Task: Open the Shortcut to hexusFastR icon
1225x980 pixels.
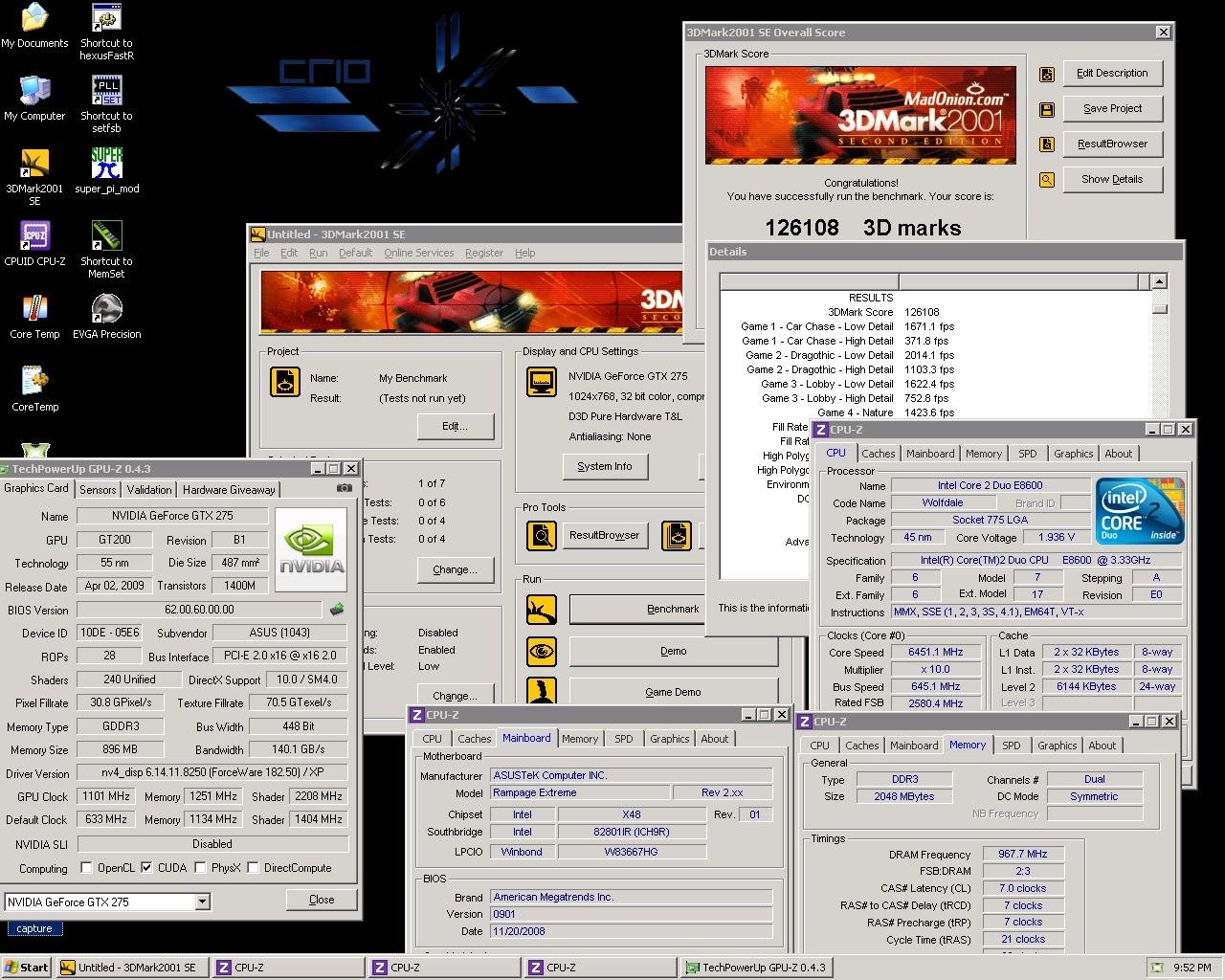Action: coord(106,18)
